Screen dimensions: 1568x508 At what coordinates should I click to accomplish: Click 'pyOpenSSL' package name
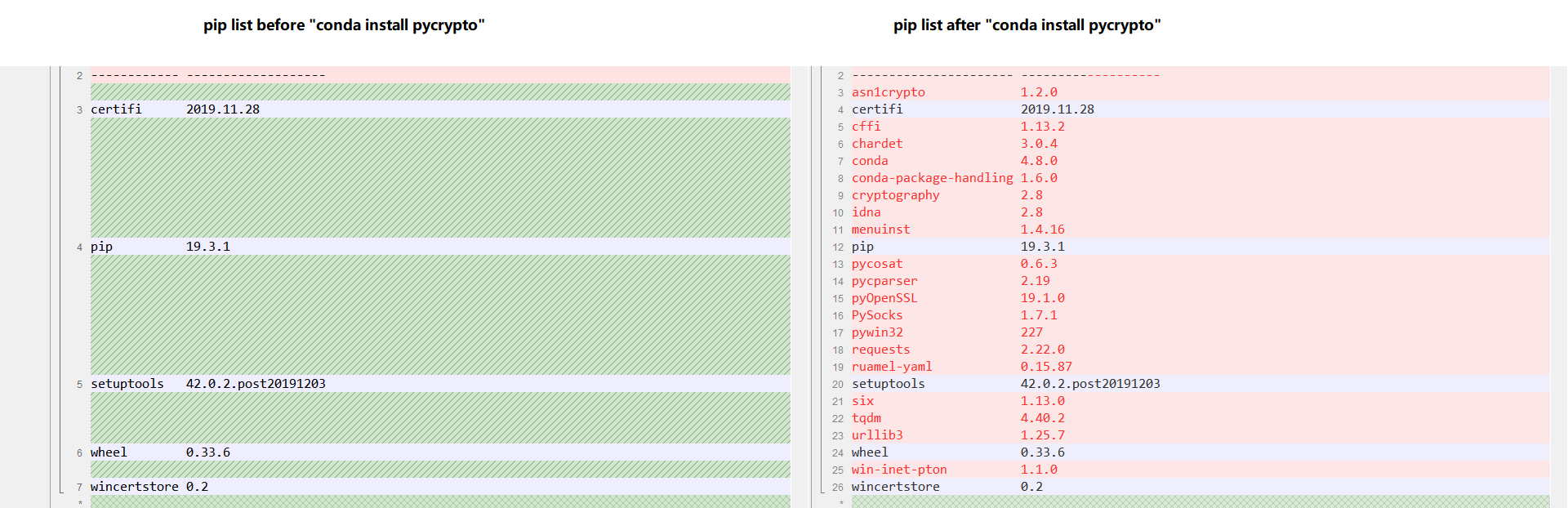pyautogui.click(x=884, y=298)
